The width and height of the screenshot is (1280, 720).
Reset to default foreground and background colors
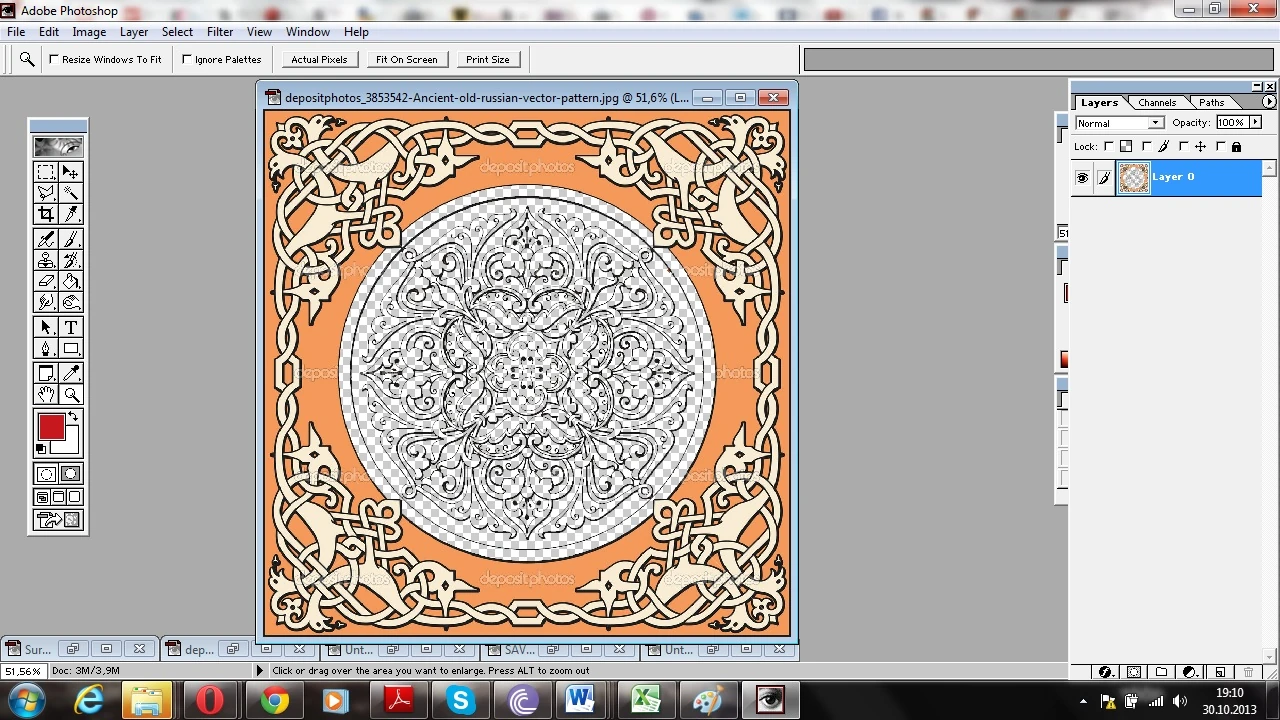[x=41, y=449]
